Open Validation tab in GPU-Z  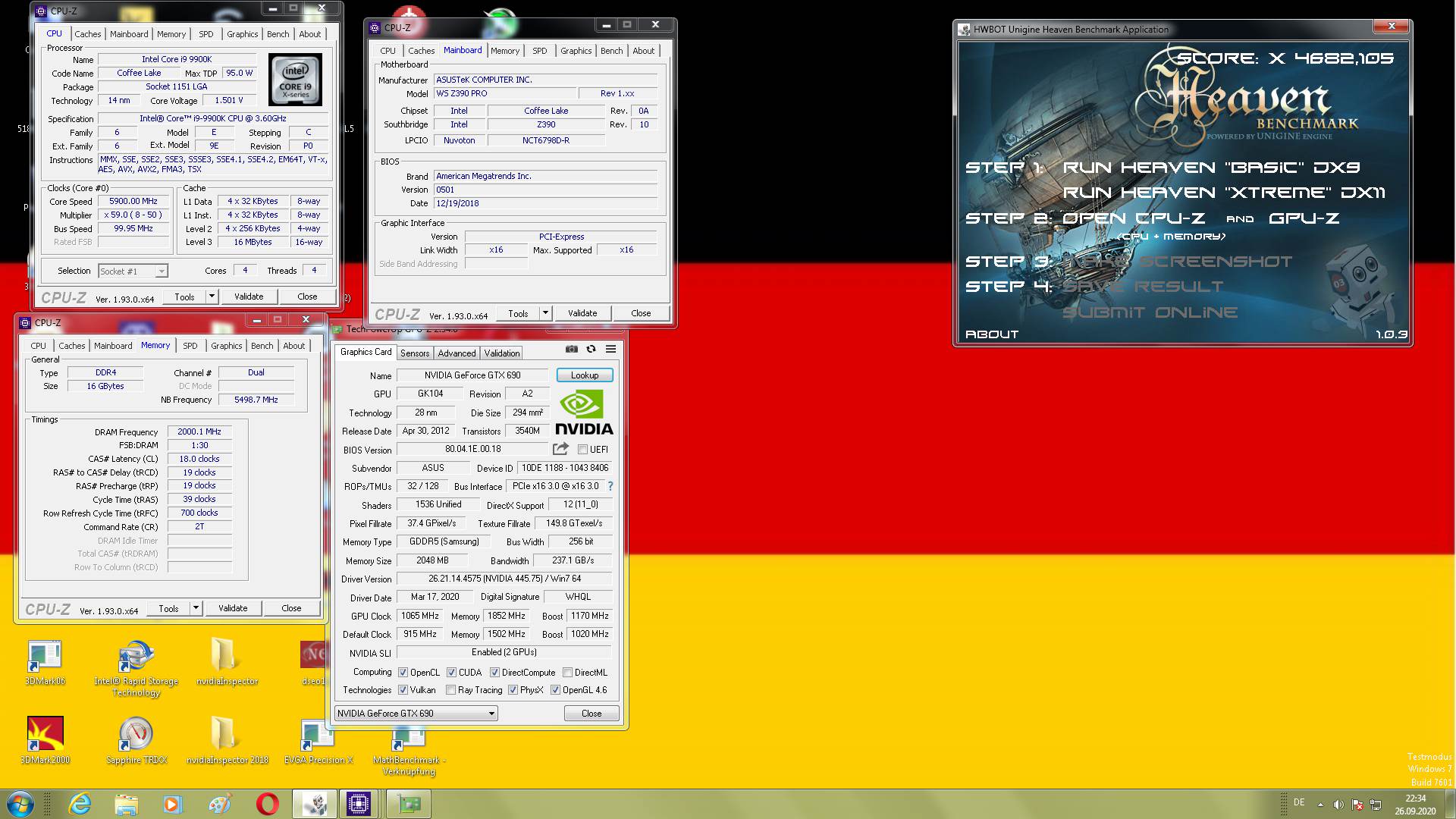[502, 353]
